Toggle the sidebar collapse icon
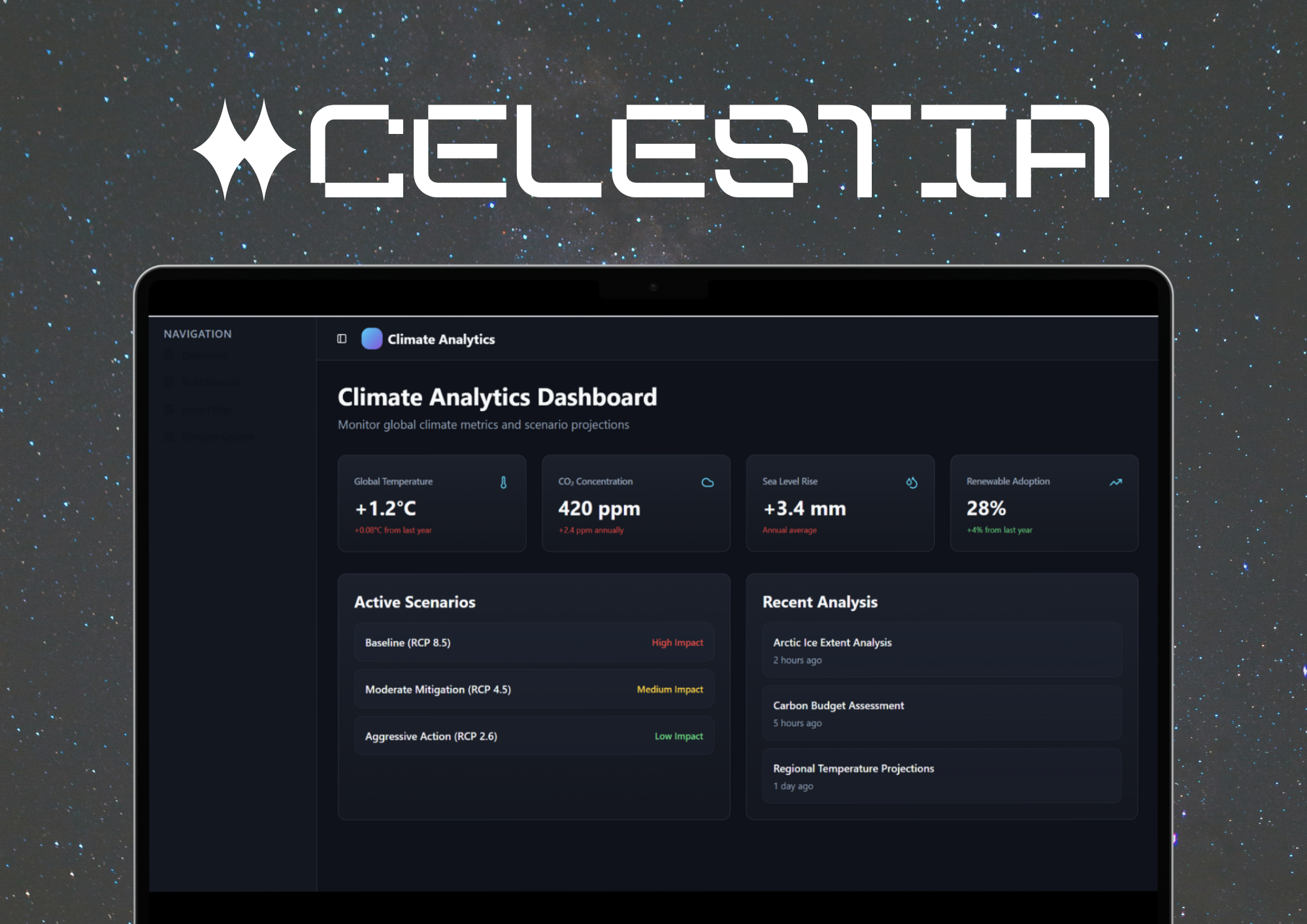 341,338
